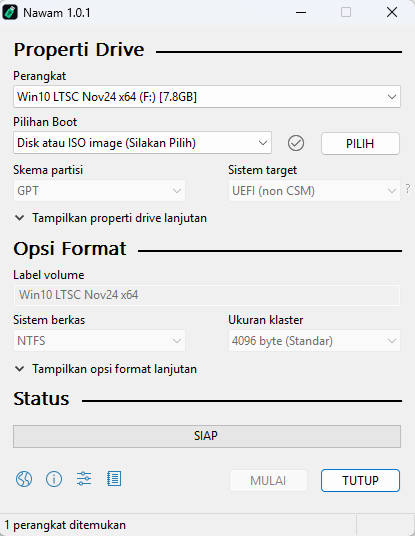Click the Label volume input field
Screen dimensions: 415x536
click(207, 295)
